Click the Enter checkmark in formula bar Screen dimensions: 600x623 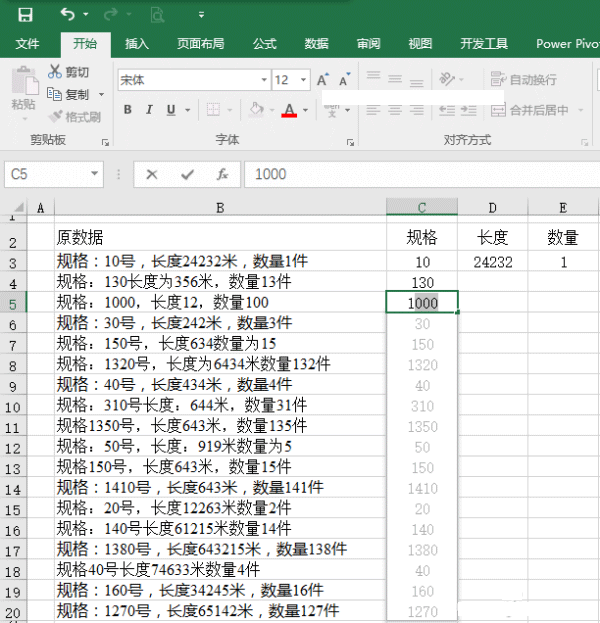tap(187, 174)
